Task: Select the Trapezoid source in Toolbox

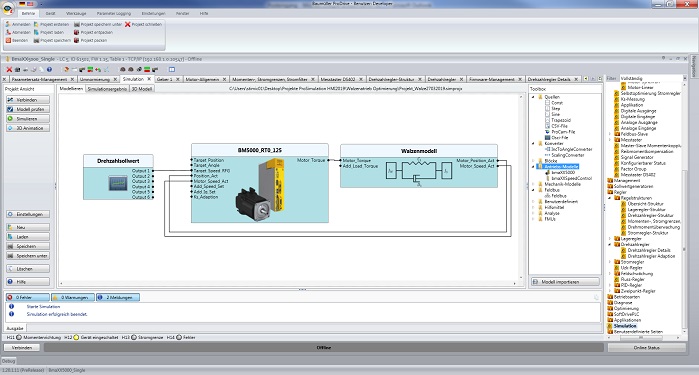Action: click(558, 120)
